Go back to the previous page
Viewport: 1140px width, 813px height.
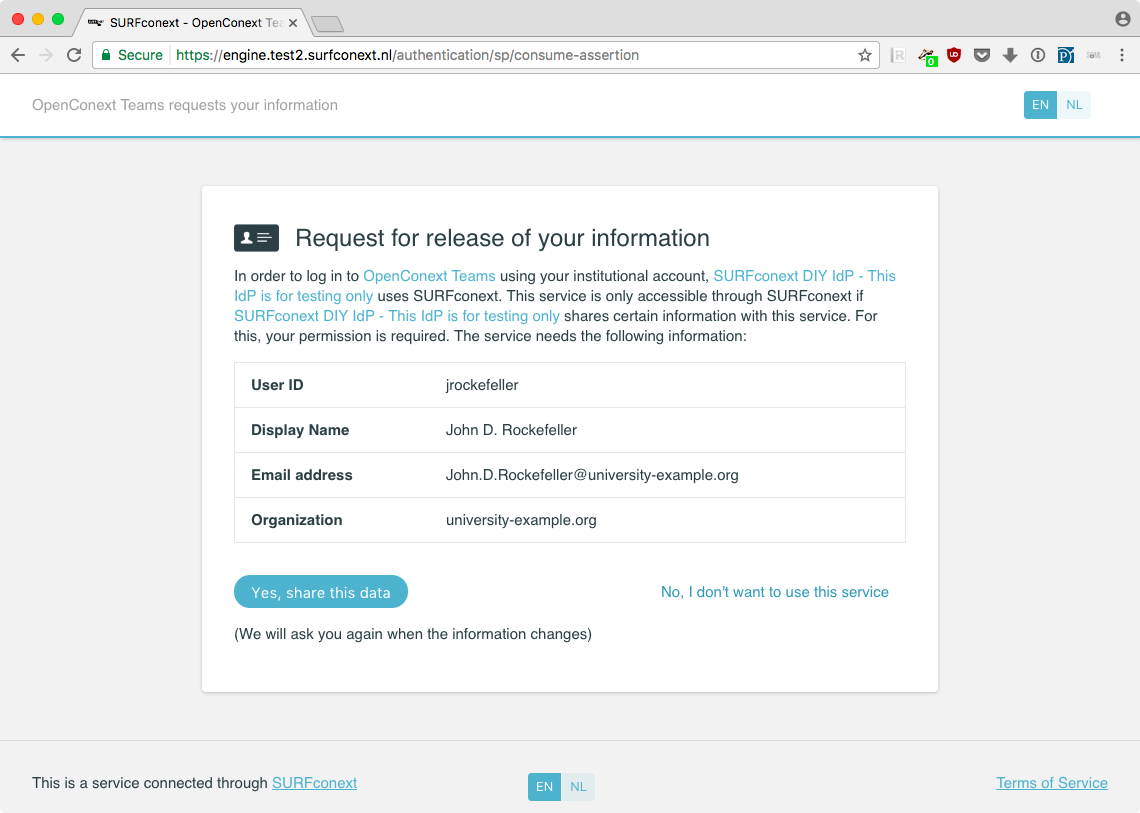pos(18,55)
